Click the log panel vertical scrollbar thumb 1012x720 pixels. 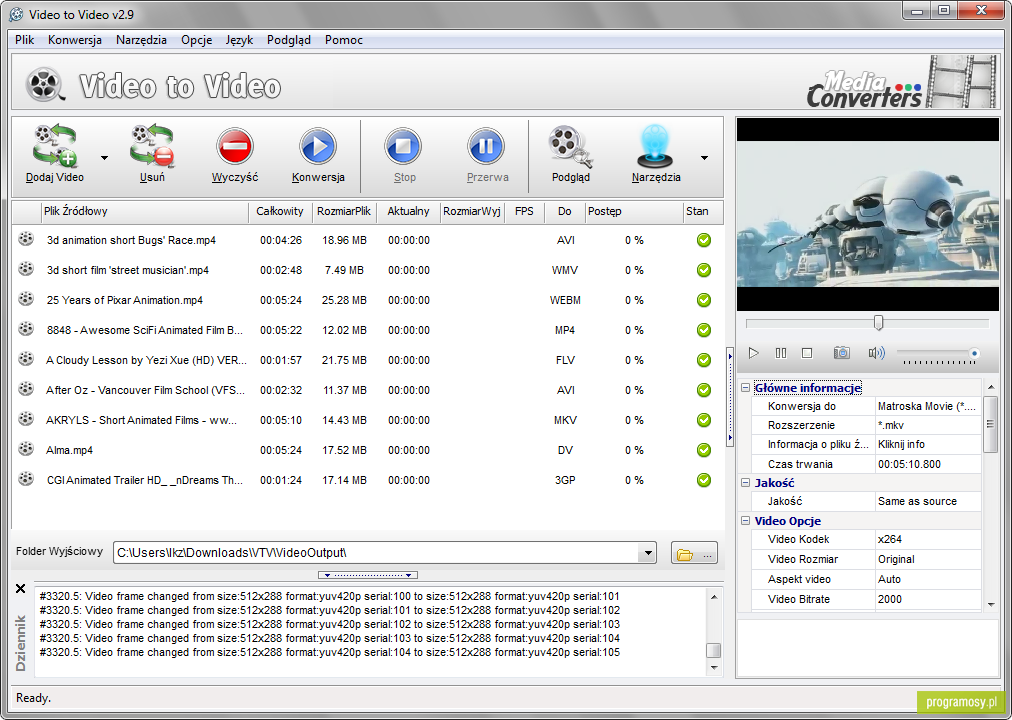point(713,650)
